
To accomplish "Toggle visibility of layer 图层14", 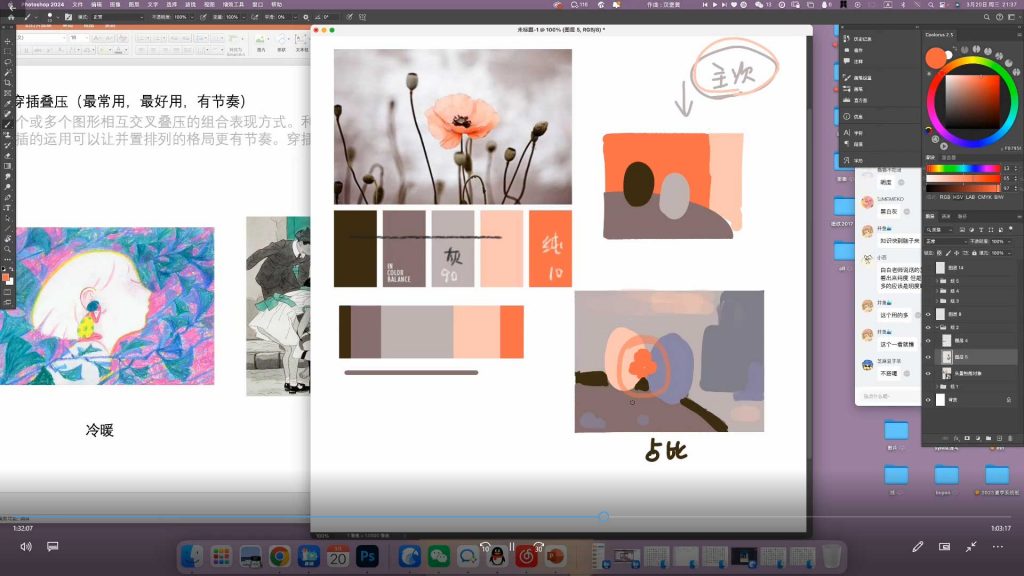I will pos(929,267).
